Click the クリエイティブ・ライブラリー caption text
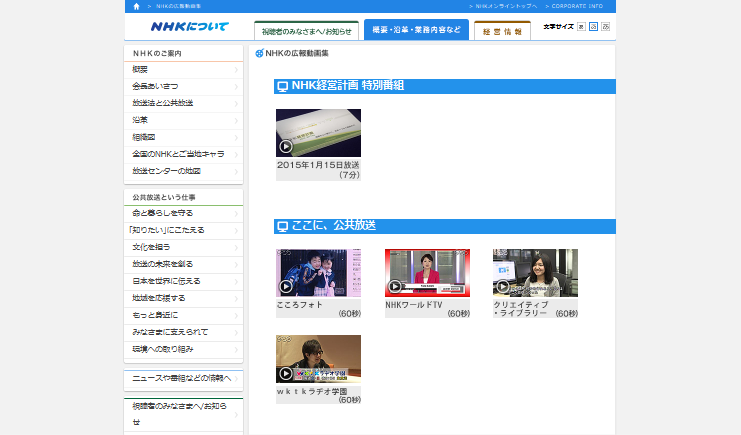The width and height of the screenshot is (741, 435). [x=535, y=309]
